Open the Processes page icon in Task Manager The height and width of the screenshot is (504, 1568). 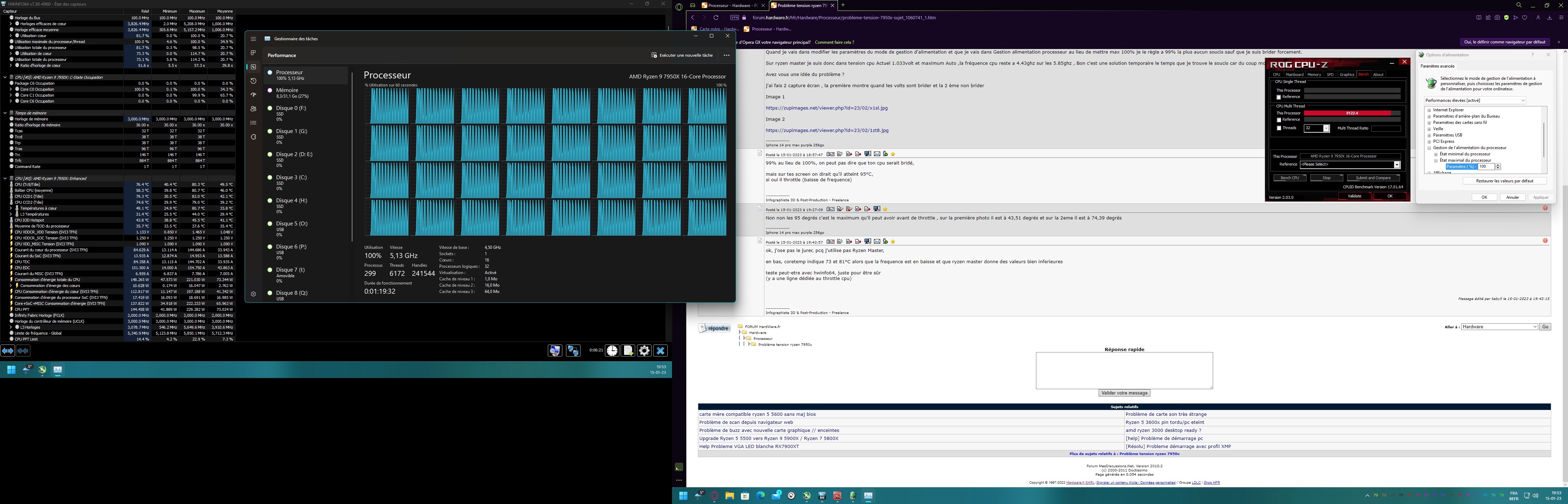point(253,53)
